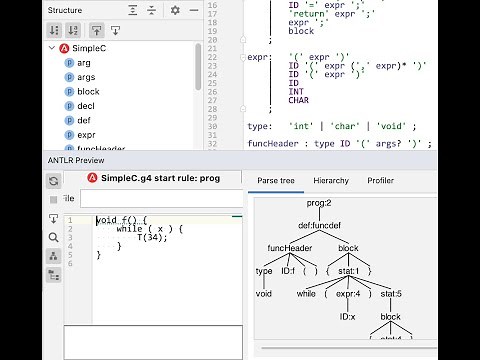Click the 'while' leaf in parse tree
The width and height of the screenshot is (480, 360).
point(306,294)
